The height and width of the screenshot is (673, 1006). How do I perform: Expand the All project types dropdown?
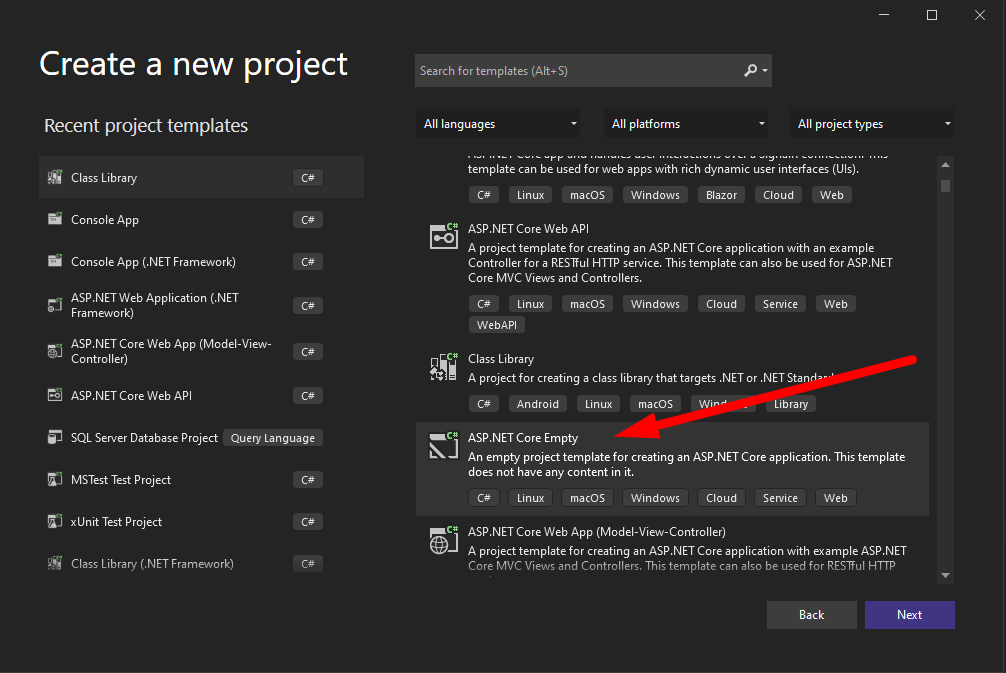click(872, 124)
